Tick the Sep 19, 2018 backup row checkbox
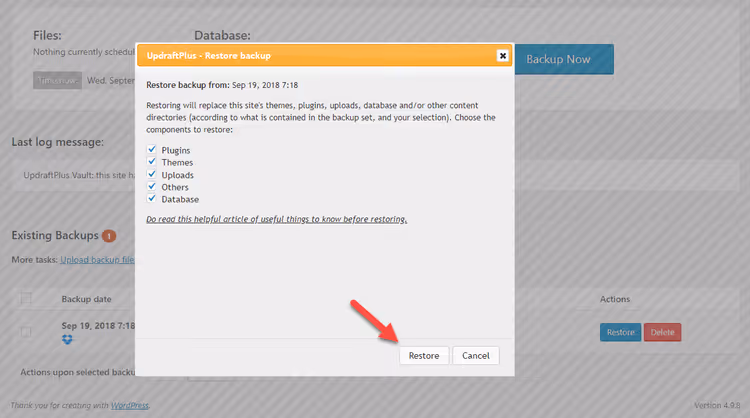The height and width of the screenshot is (418, 750). 26,332
